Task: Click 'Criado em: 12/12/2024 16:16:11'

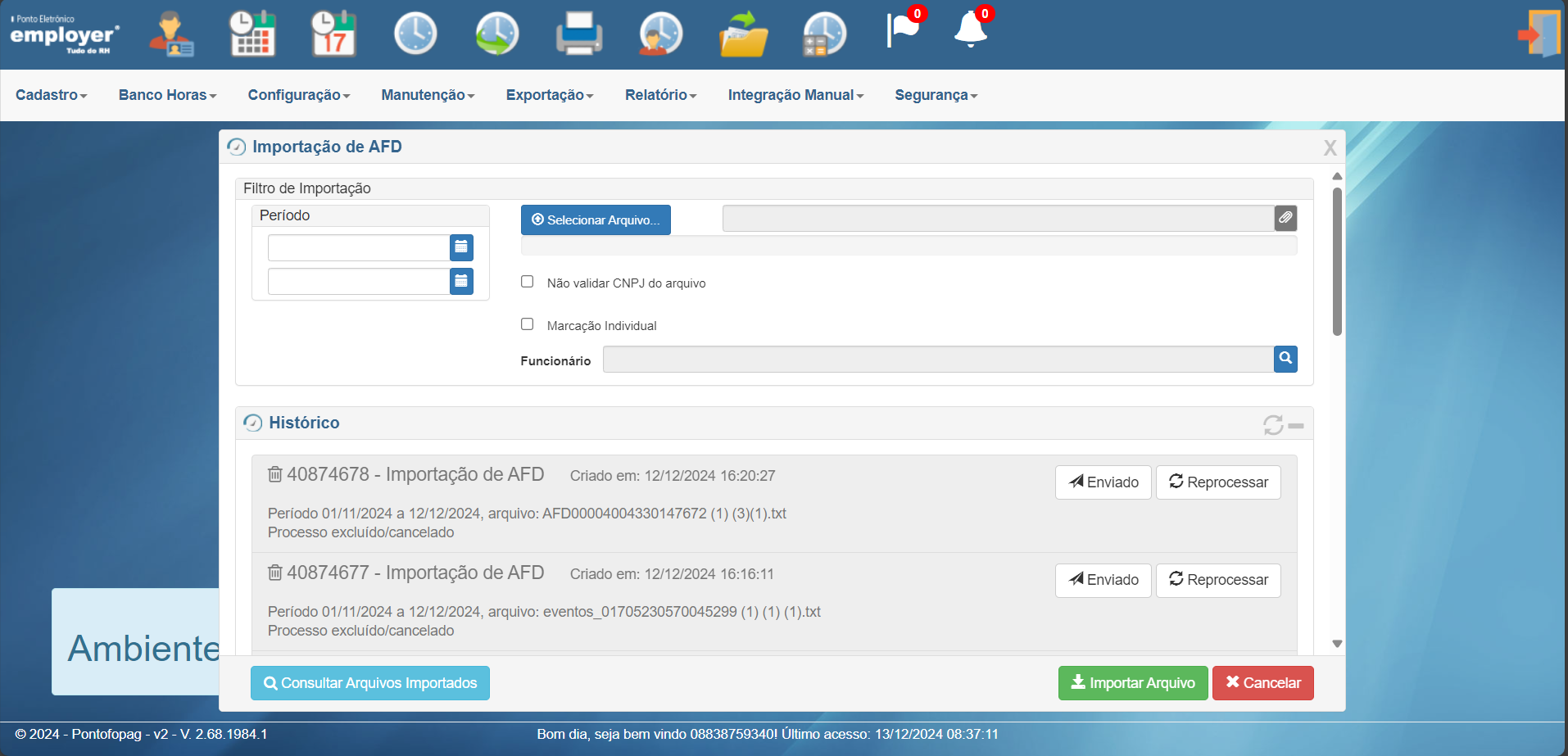Action: coord(672,574)
